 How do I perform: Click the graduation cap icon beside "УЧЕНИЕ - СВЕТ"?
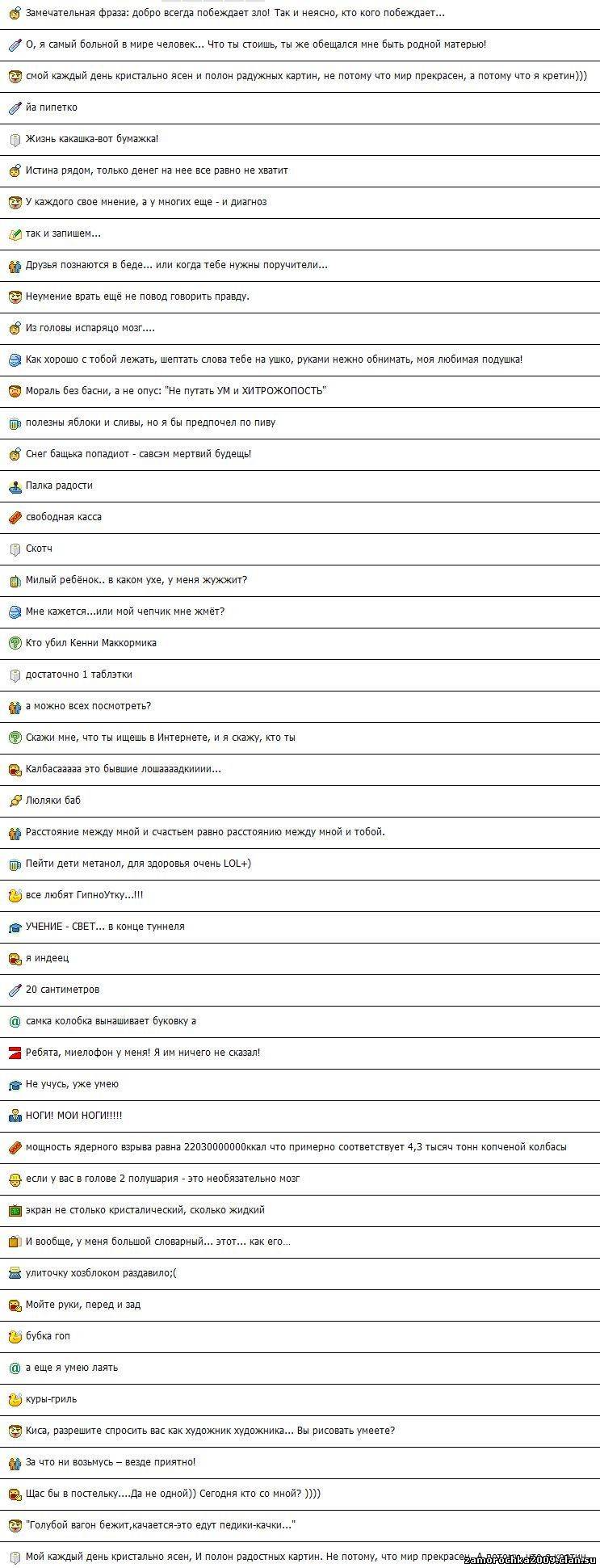pyautogui.click(x=14, y=927)
